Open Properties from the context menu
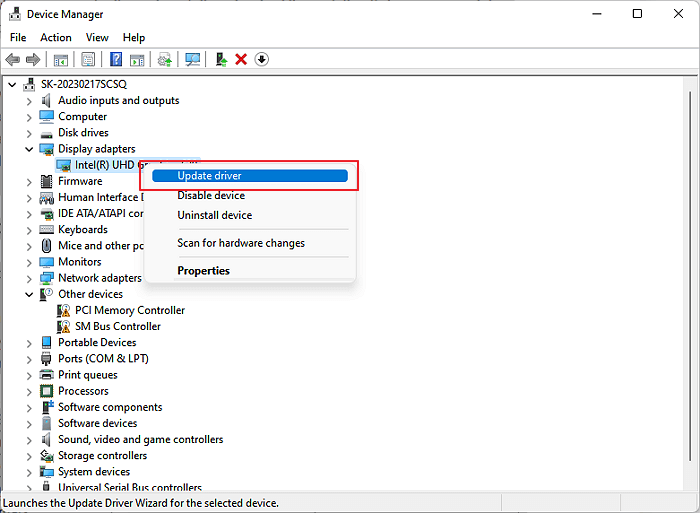This screenshot has height=513, width=700. (250, 271)
